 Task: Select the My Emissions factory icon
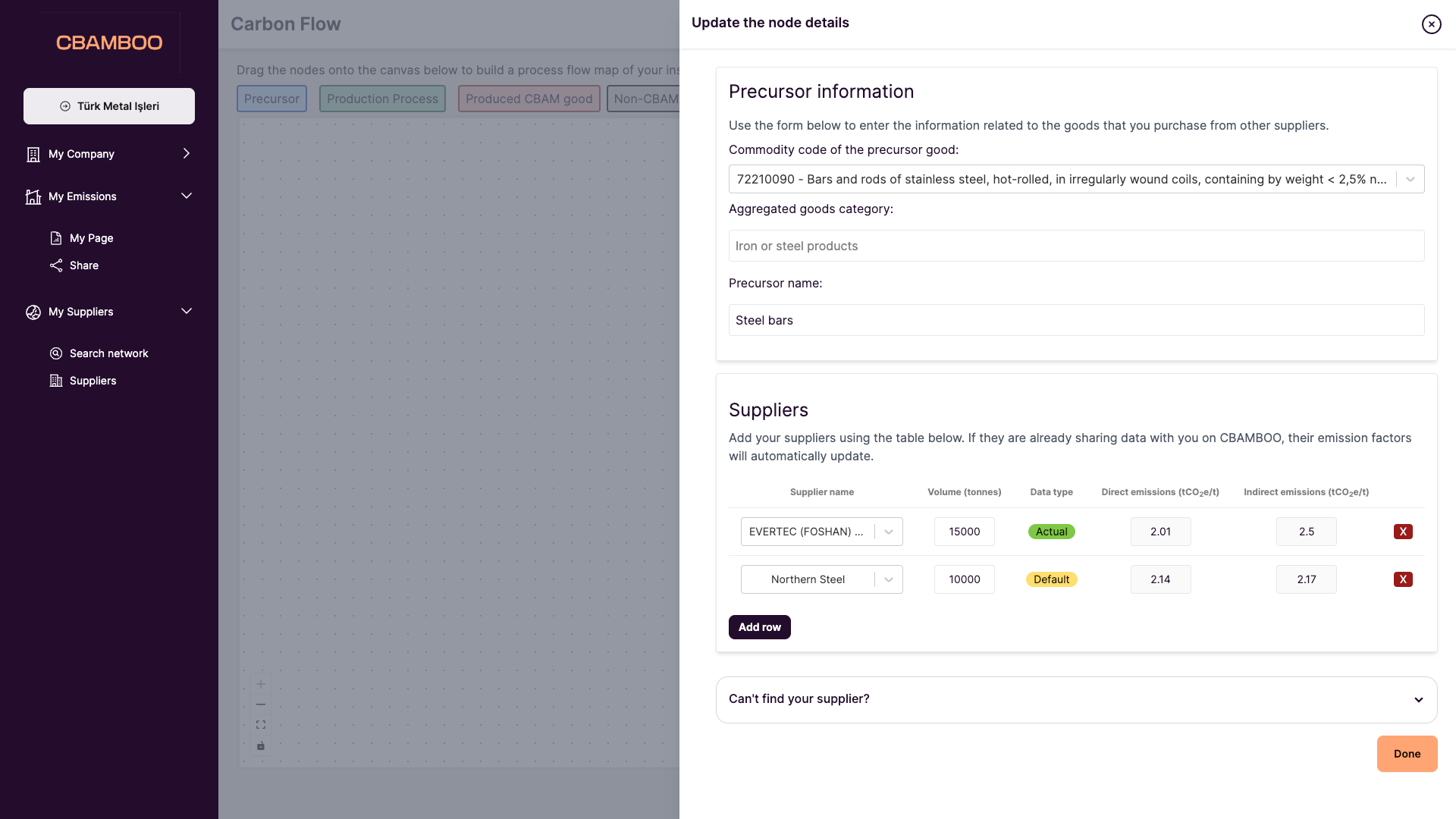pos(33,196)
